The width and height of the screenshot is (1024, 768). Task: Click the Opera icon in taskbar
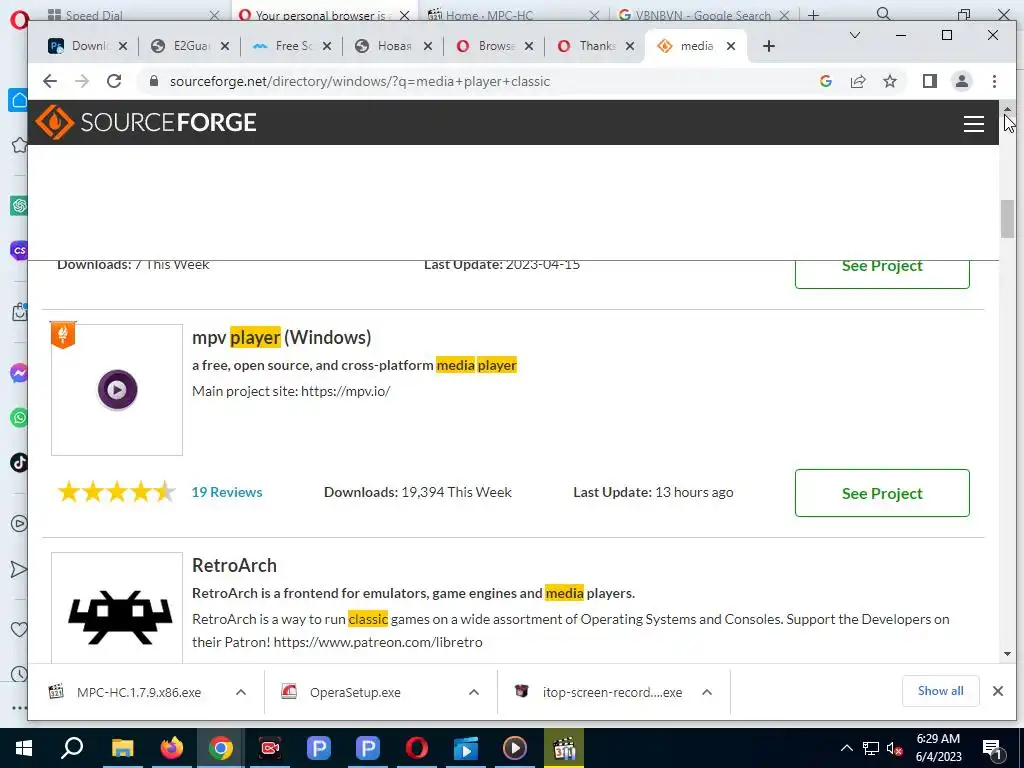coord(417,748)
